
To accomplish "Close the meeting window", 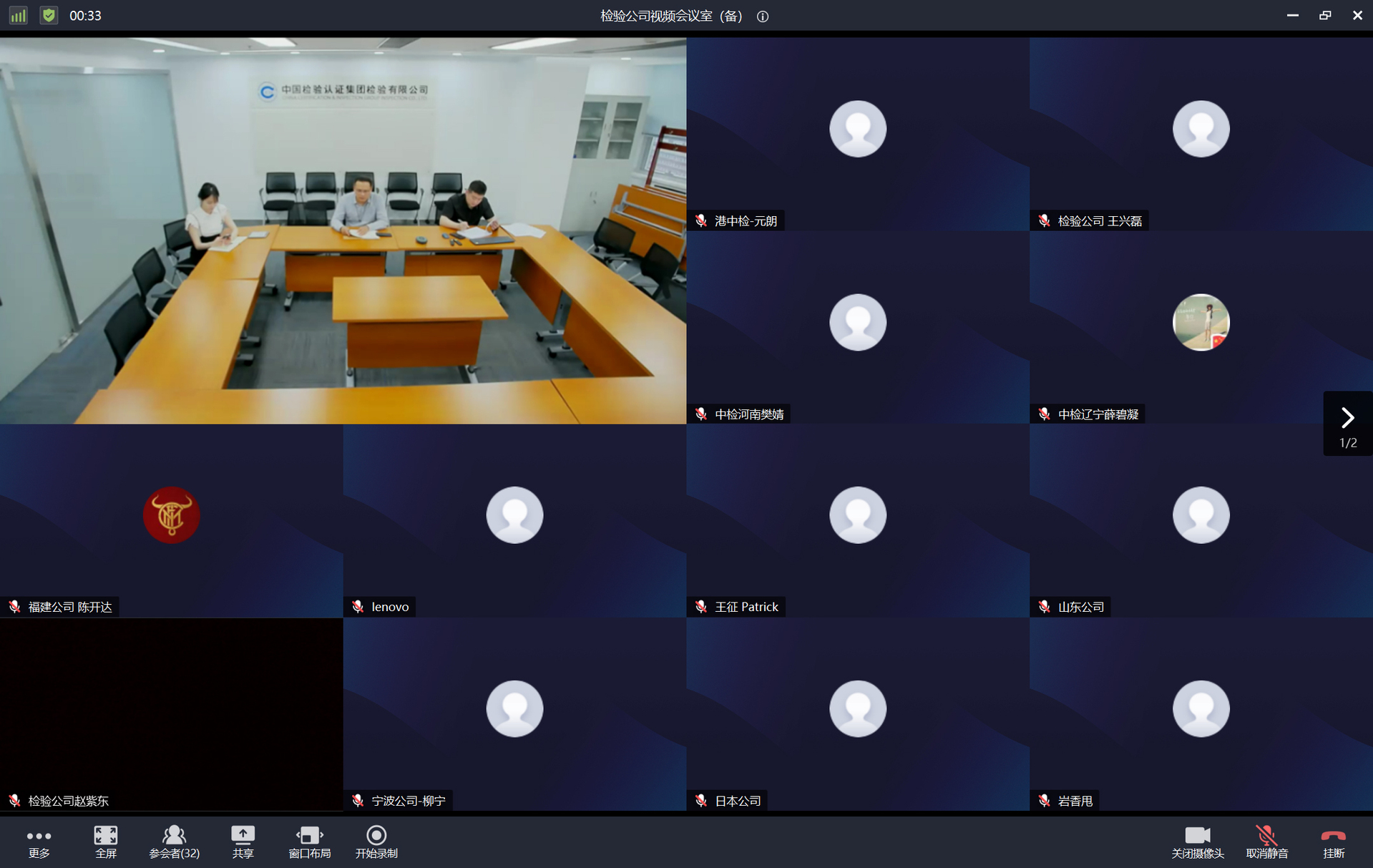I will coord(1357,15).
